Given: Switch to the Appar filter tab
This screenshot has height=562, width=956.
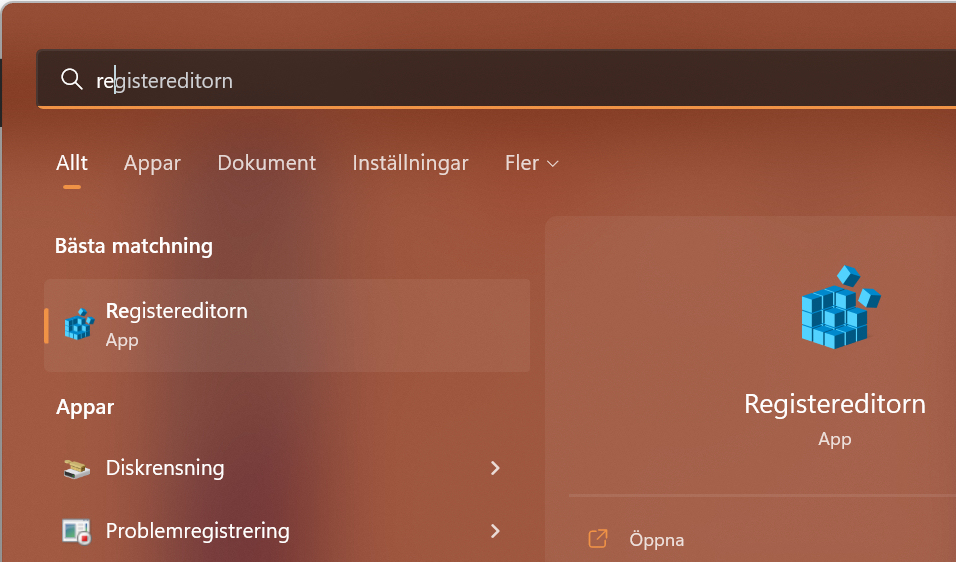Looking at the screenshot, I should pyautogui.click(x=152, y=163).
